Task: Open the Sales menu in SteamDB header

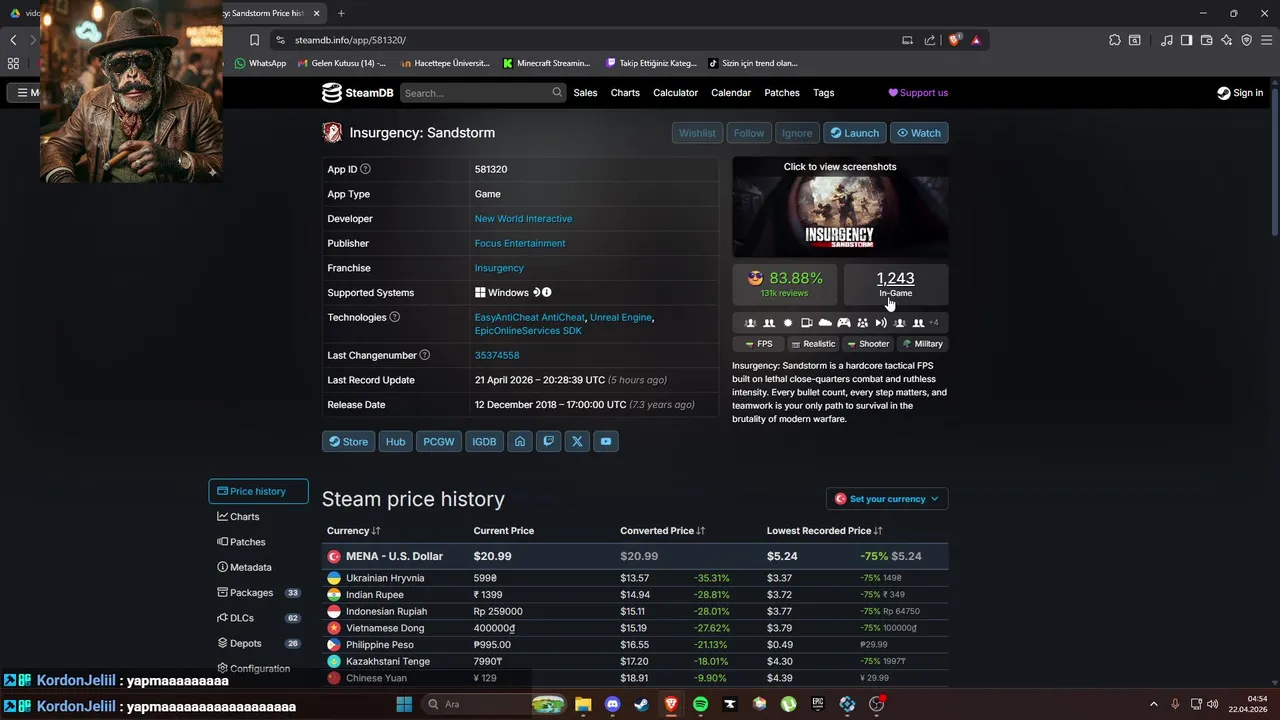Action: coord(585,93)
